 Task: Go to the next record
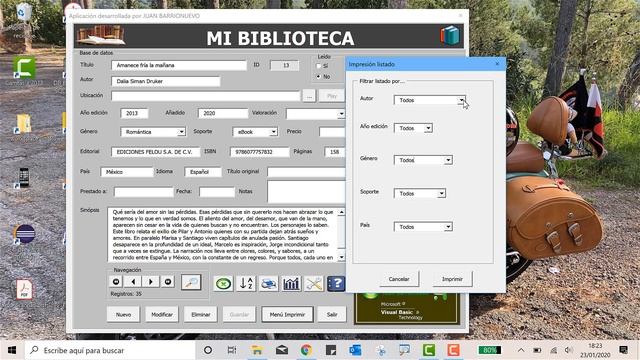(x=151, y=282)
